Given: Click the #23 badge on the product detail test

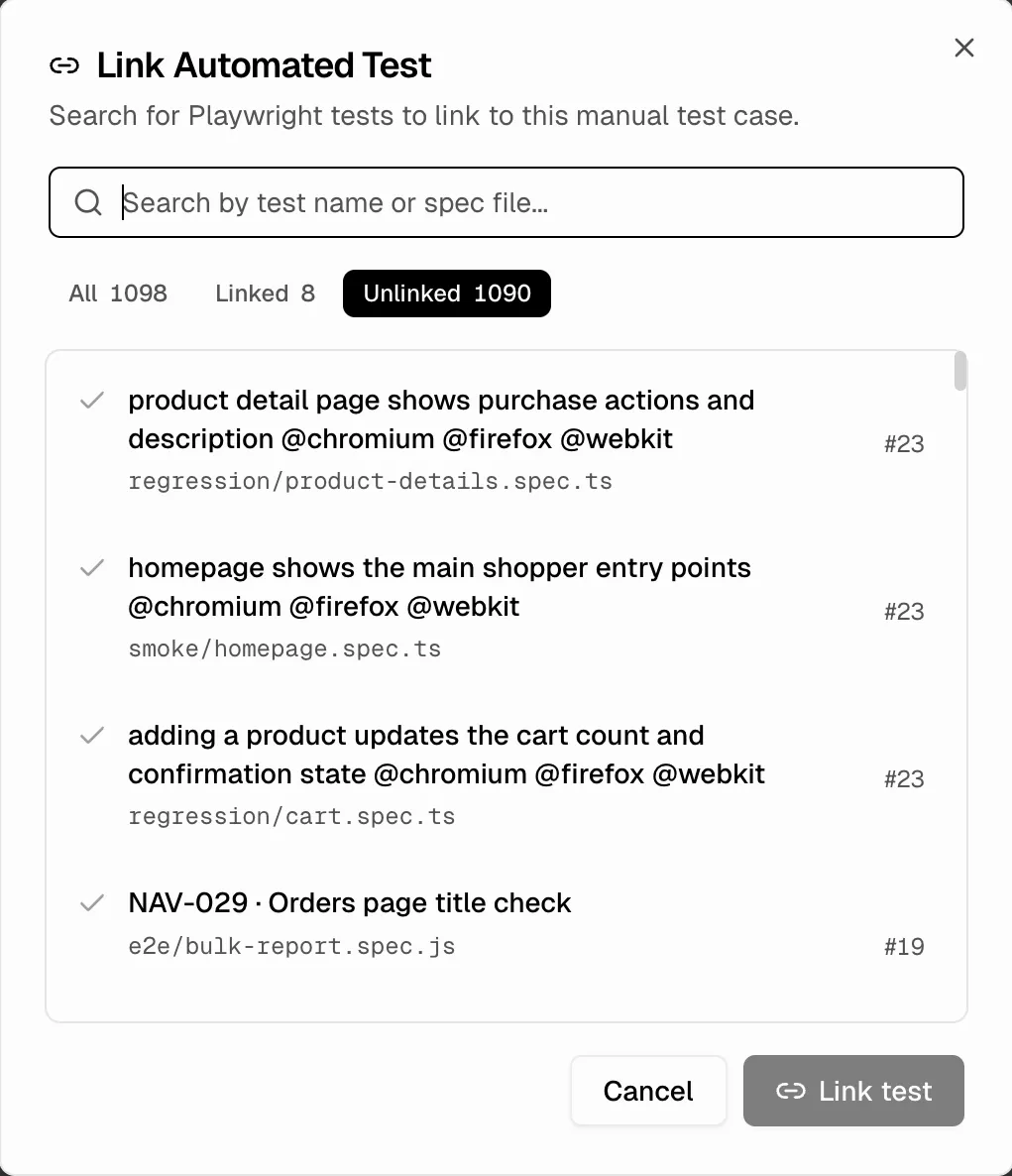Looking at the screenshot, I should [903, 444].
